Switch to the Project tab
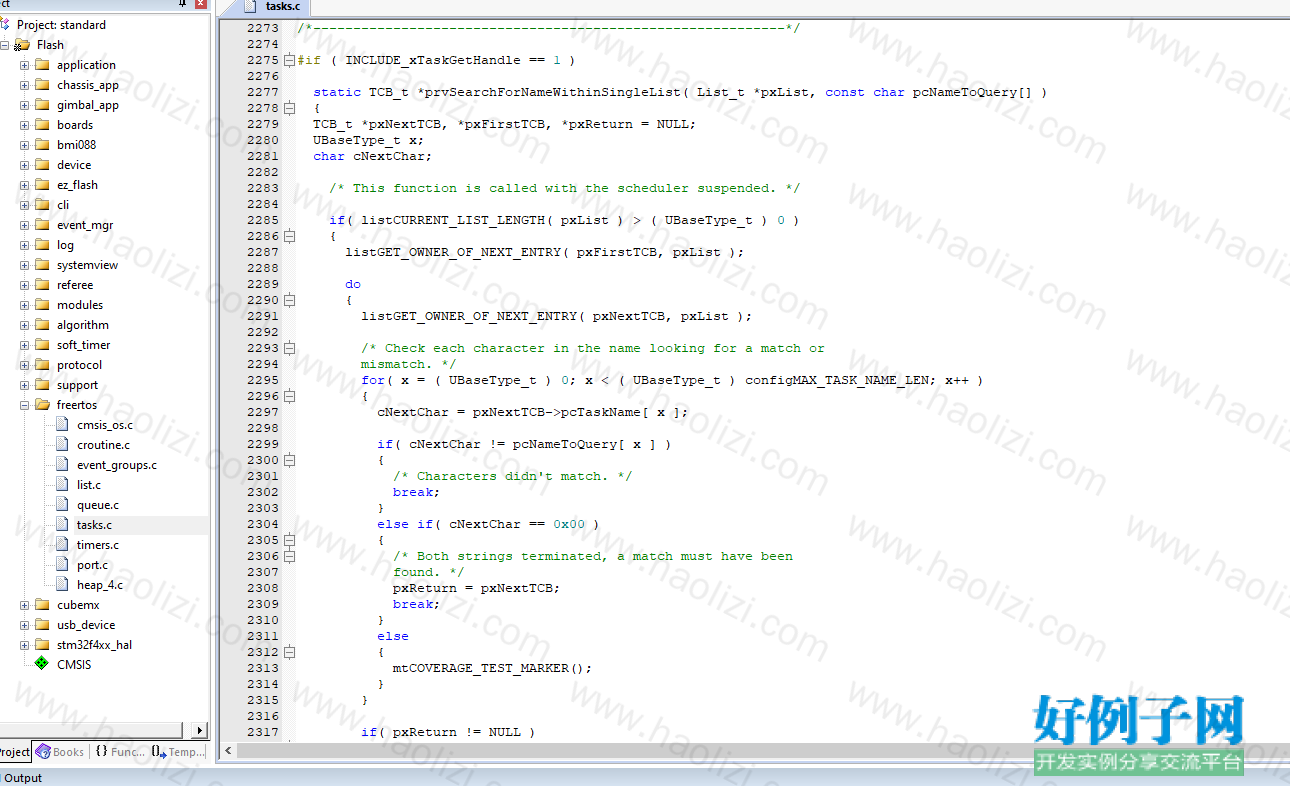Screen dimensions: 1290x786 coord(15,752)
